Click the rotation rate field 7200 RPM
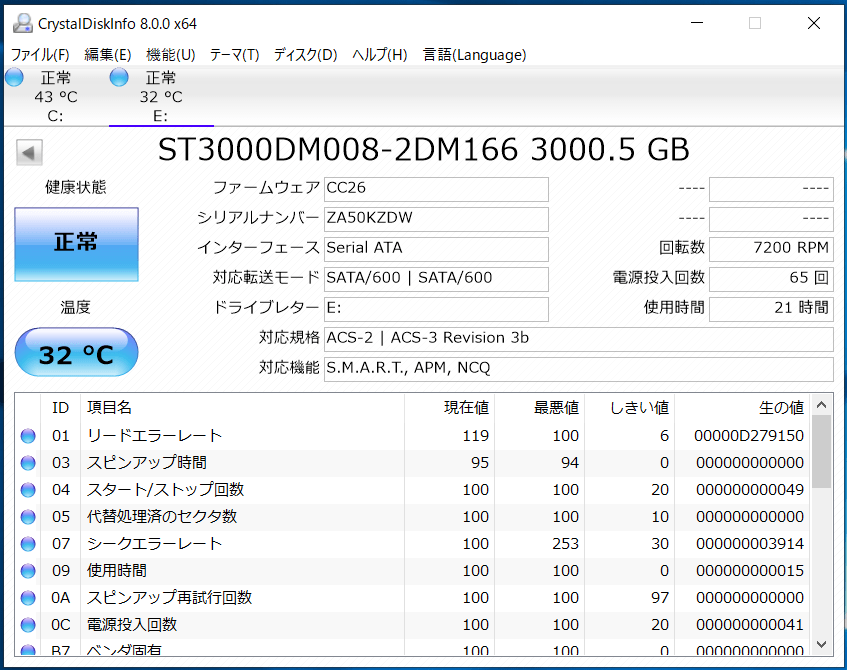Viewport: 847px width, 670px height. tap(771, 249)
